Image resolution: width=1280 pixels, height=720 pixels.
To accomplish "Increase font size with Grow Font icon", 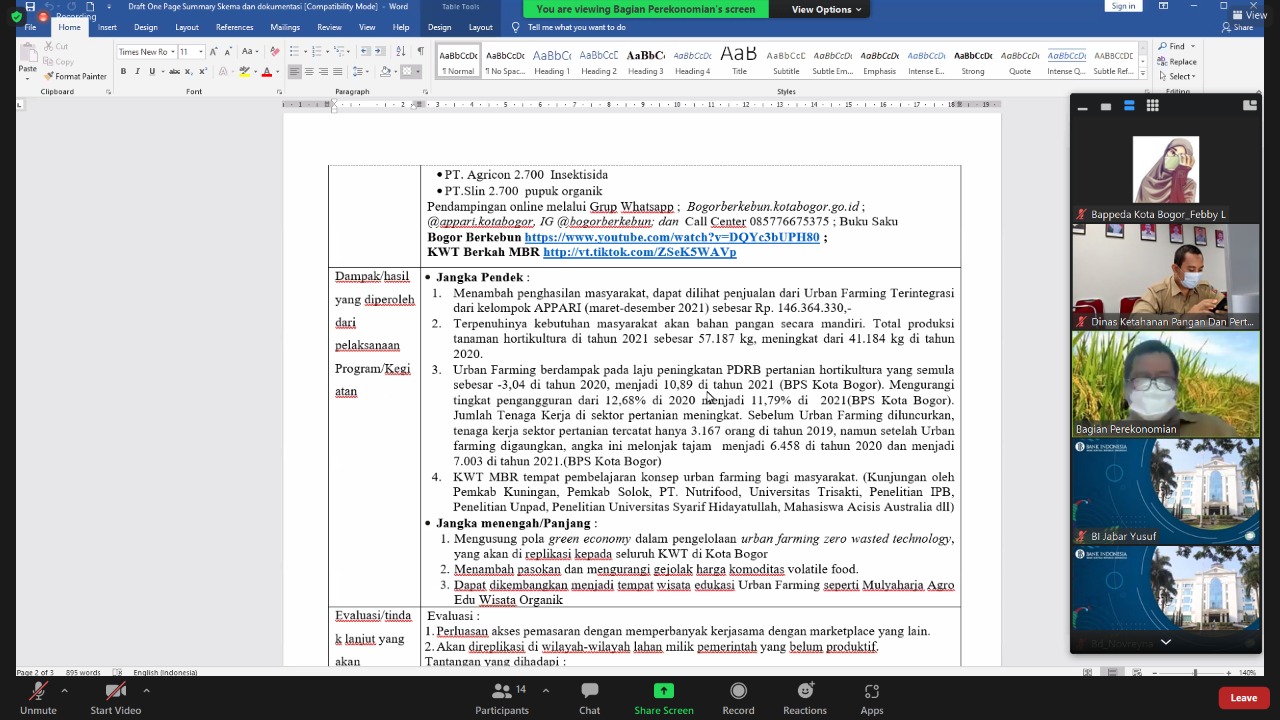I will point(213,52).
